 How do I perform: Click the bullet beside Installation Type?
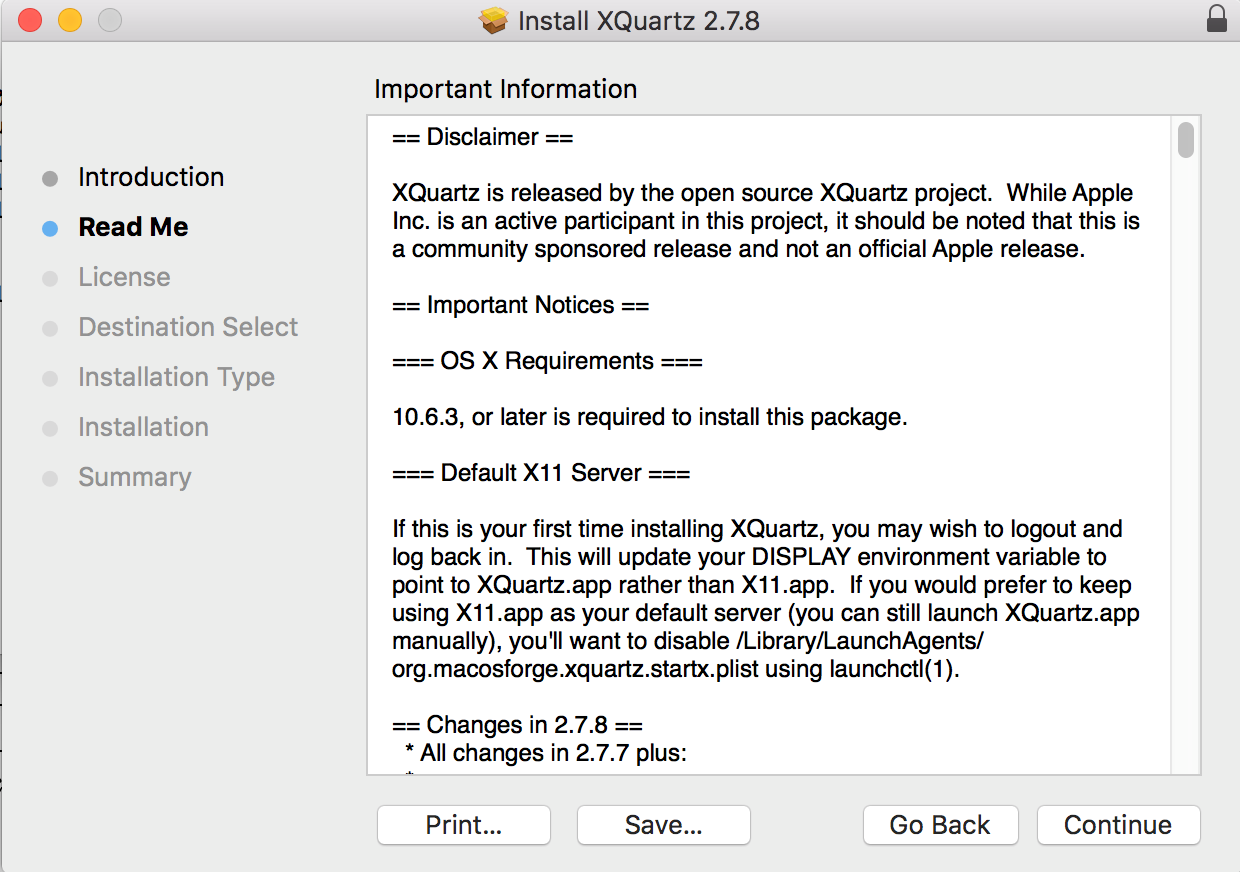[x=50, y=379]
